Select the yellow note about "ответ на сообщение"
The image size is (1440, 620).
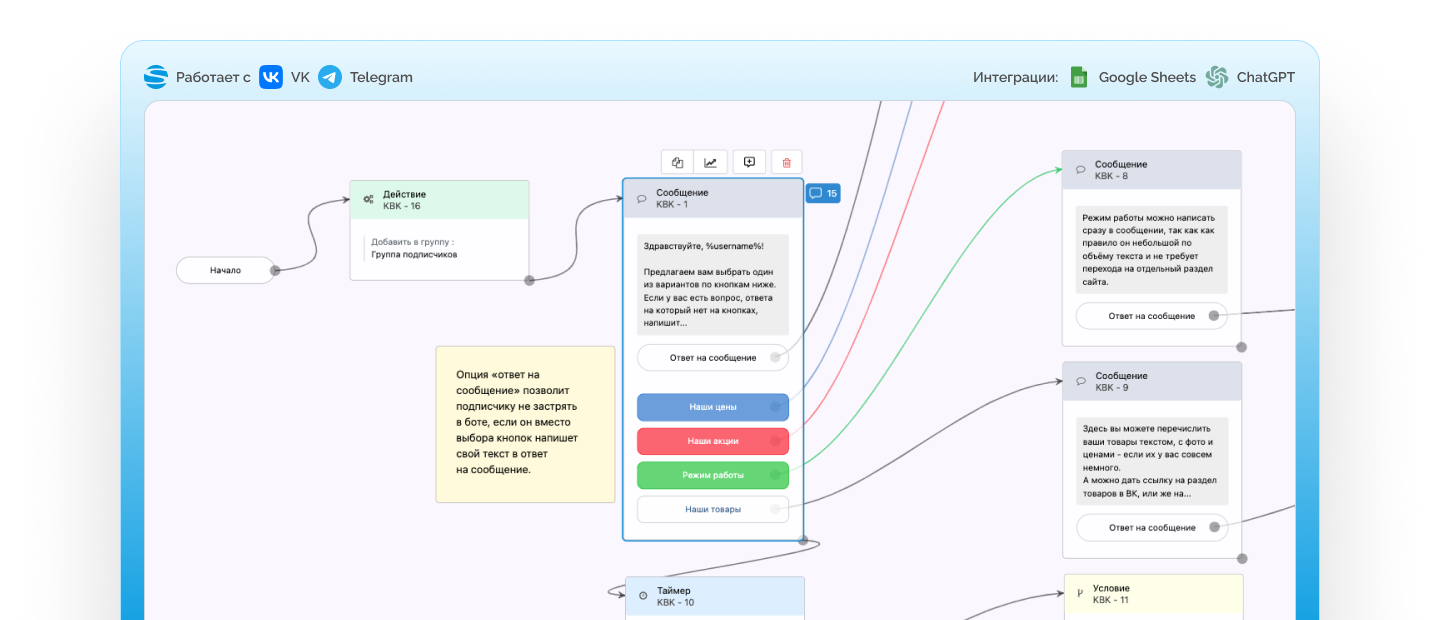click(525, 424)
